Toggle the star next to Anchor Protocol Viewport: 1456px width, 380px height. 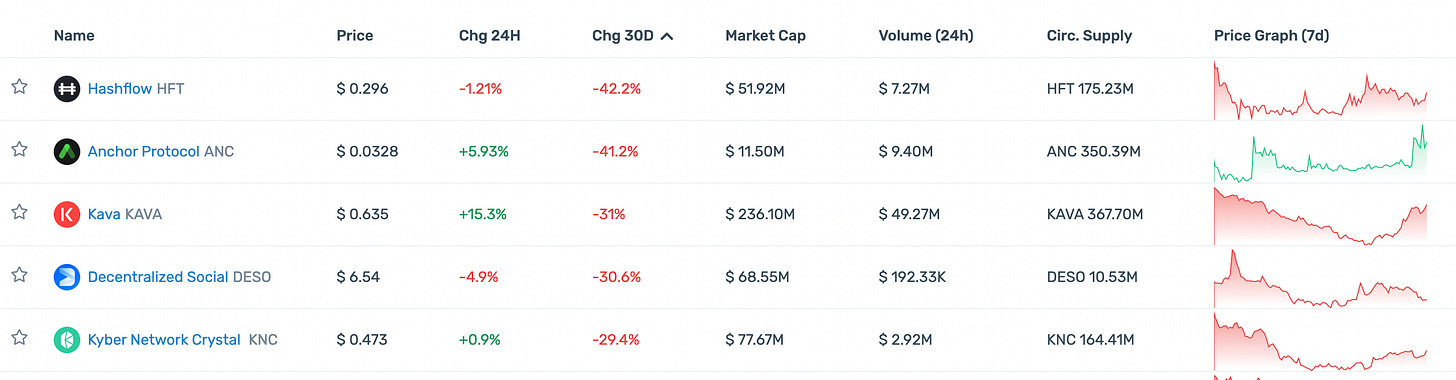(x=19, y=150)
